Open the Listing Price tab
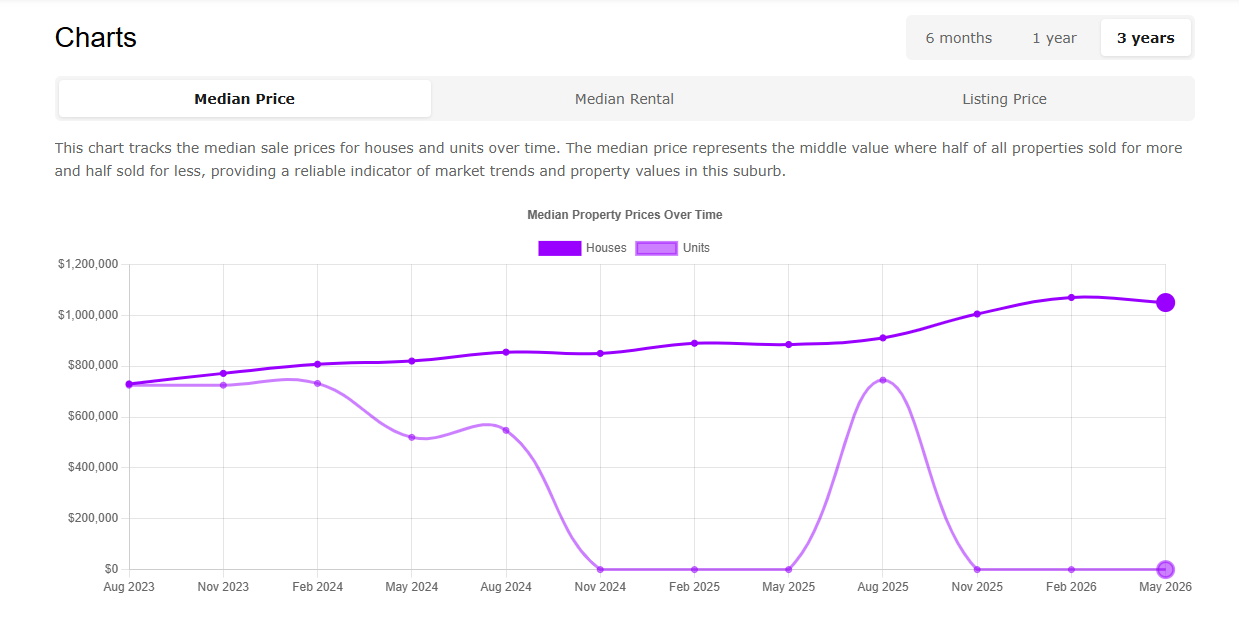Image resolution: width=1239 pixels, height=622 pixels. 1004,99
